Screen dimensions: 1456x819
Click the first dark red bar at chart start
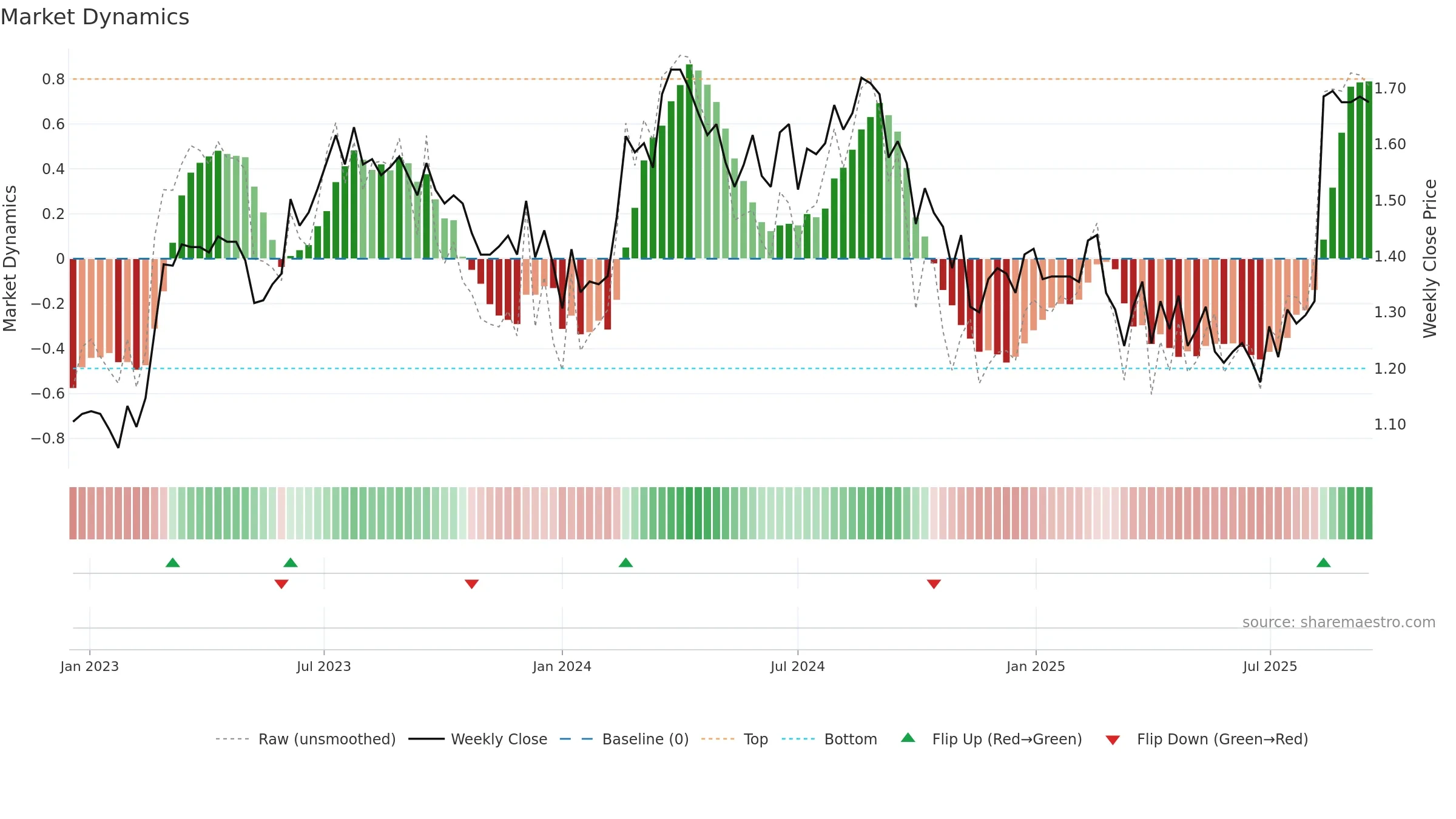coord(73,323)
